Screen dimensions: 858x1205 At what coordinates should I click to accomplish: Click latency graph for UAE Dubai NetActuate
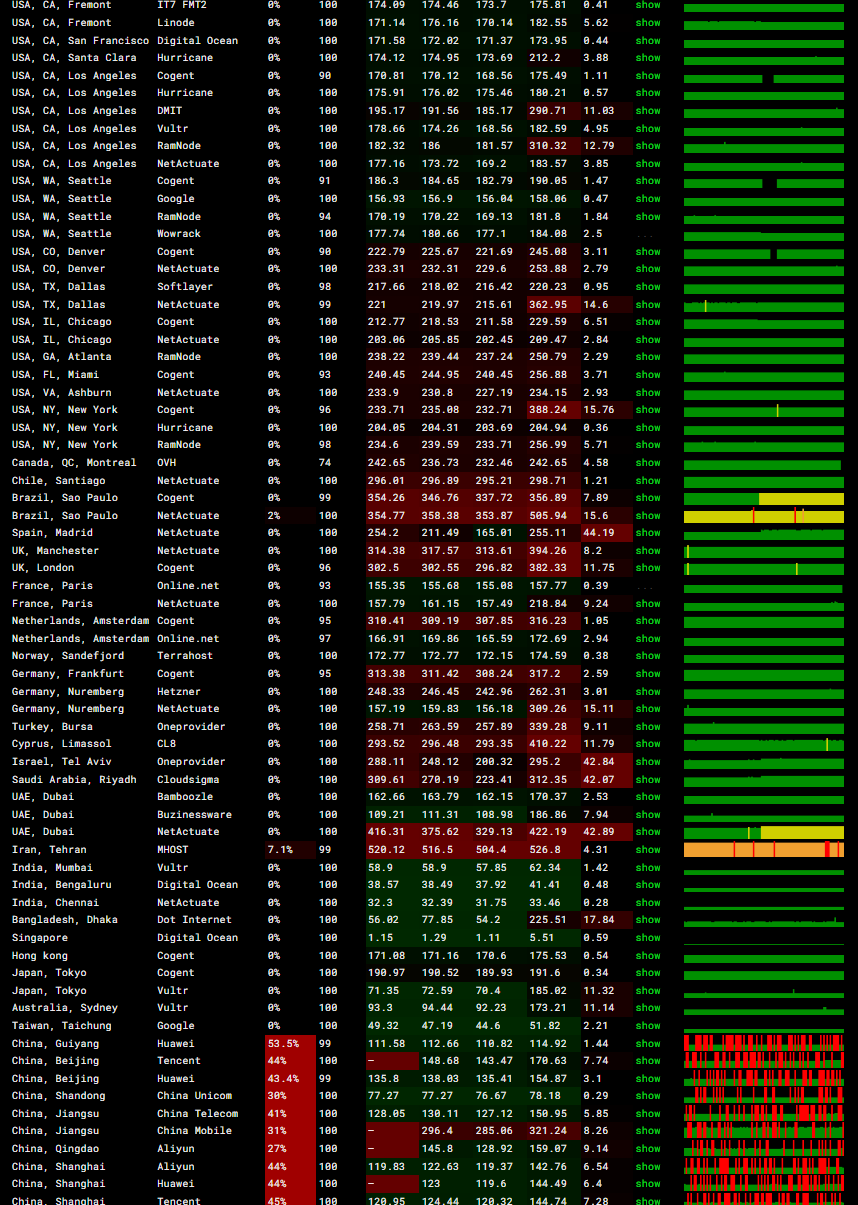tap(764, 832)
